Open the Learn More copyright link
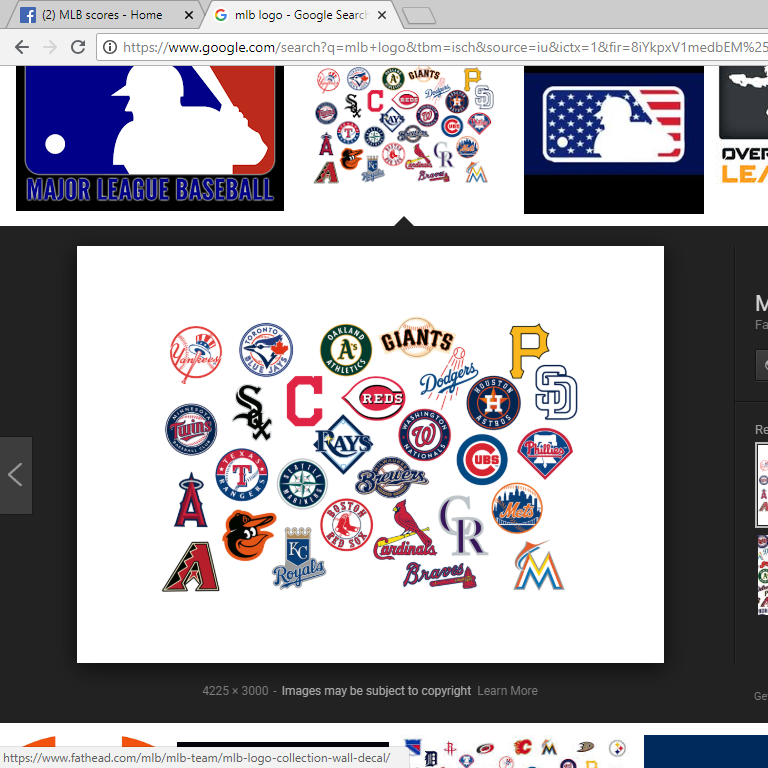Viewport: 768px width, 768px height. pos(507,691)
